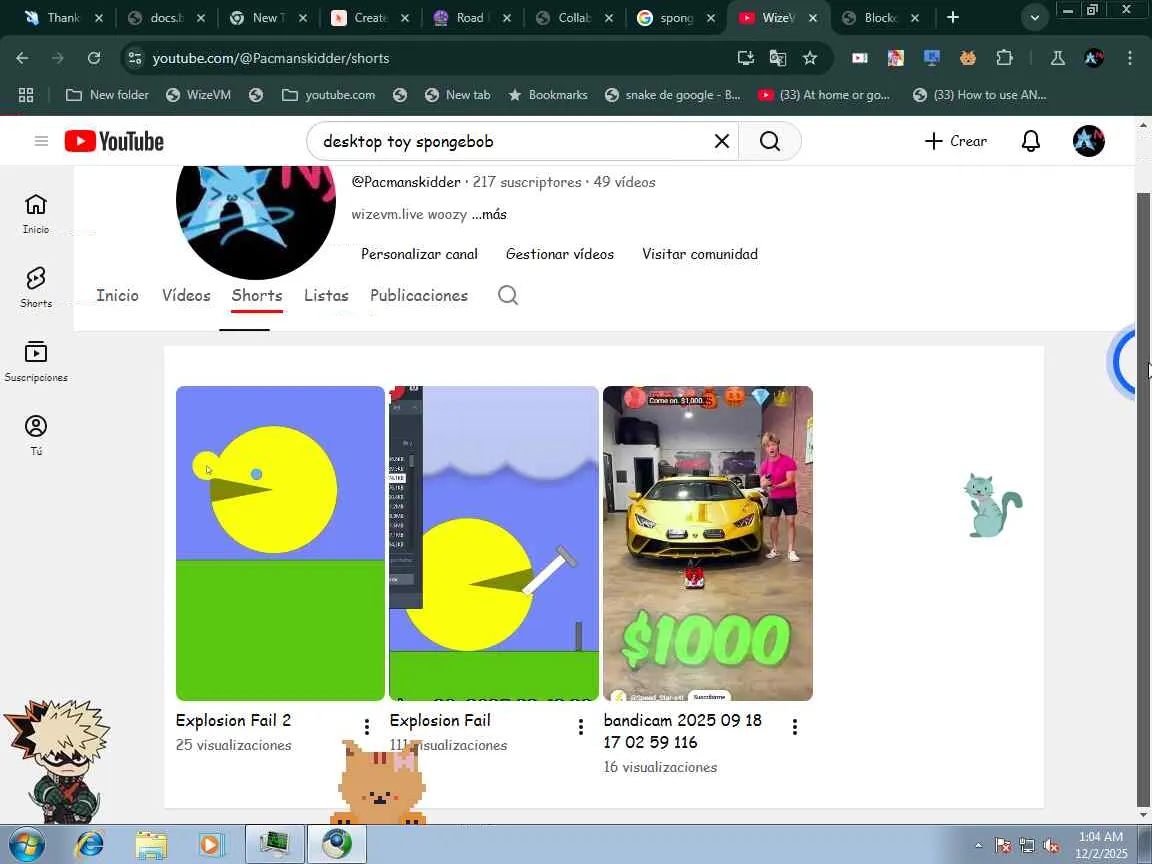1152x864 pixels.
Task: Open snake de google bookmark
Action: 673,95
